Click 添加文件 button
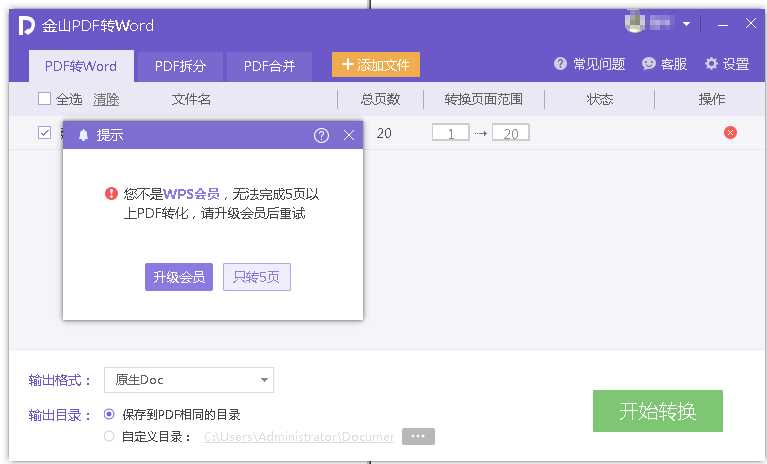The height and width of the screenshot is (464, 767). 376,65
